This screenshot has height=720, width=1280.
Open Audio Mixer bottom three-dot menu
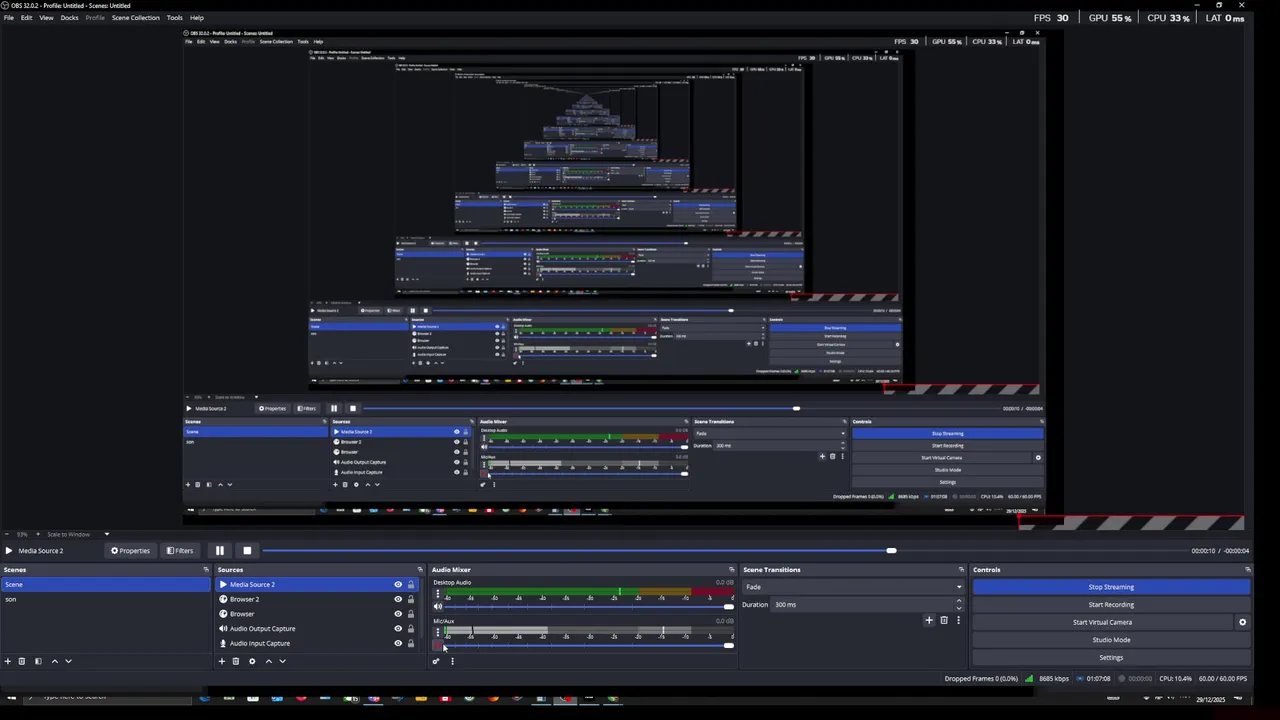[452, 661]
